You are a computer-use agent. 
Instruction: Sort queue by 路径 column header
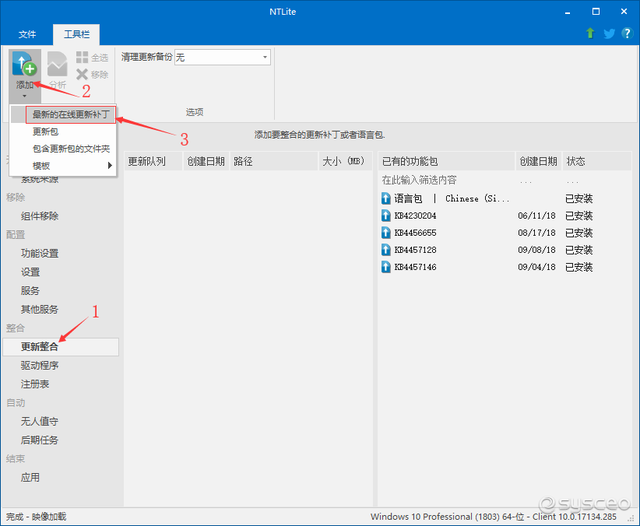273,161
